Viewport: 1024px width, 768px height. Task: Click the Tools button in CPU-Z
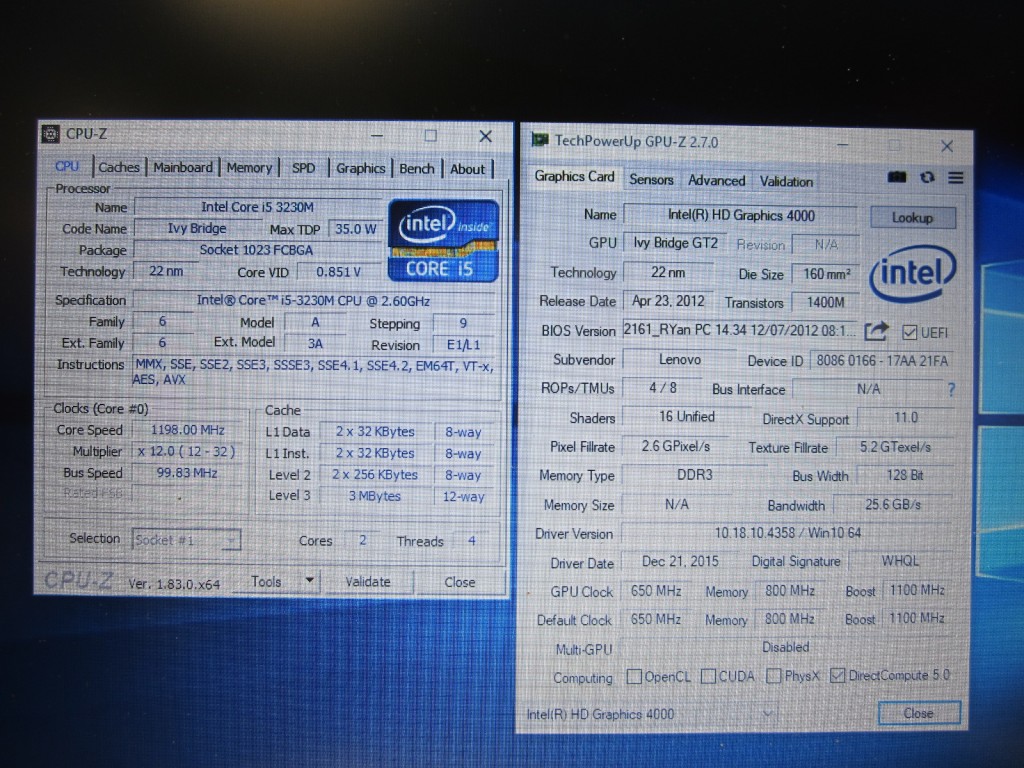point(266,581)
